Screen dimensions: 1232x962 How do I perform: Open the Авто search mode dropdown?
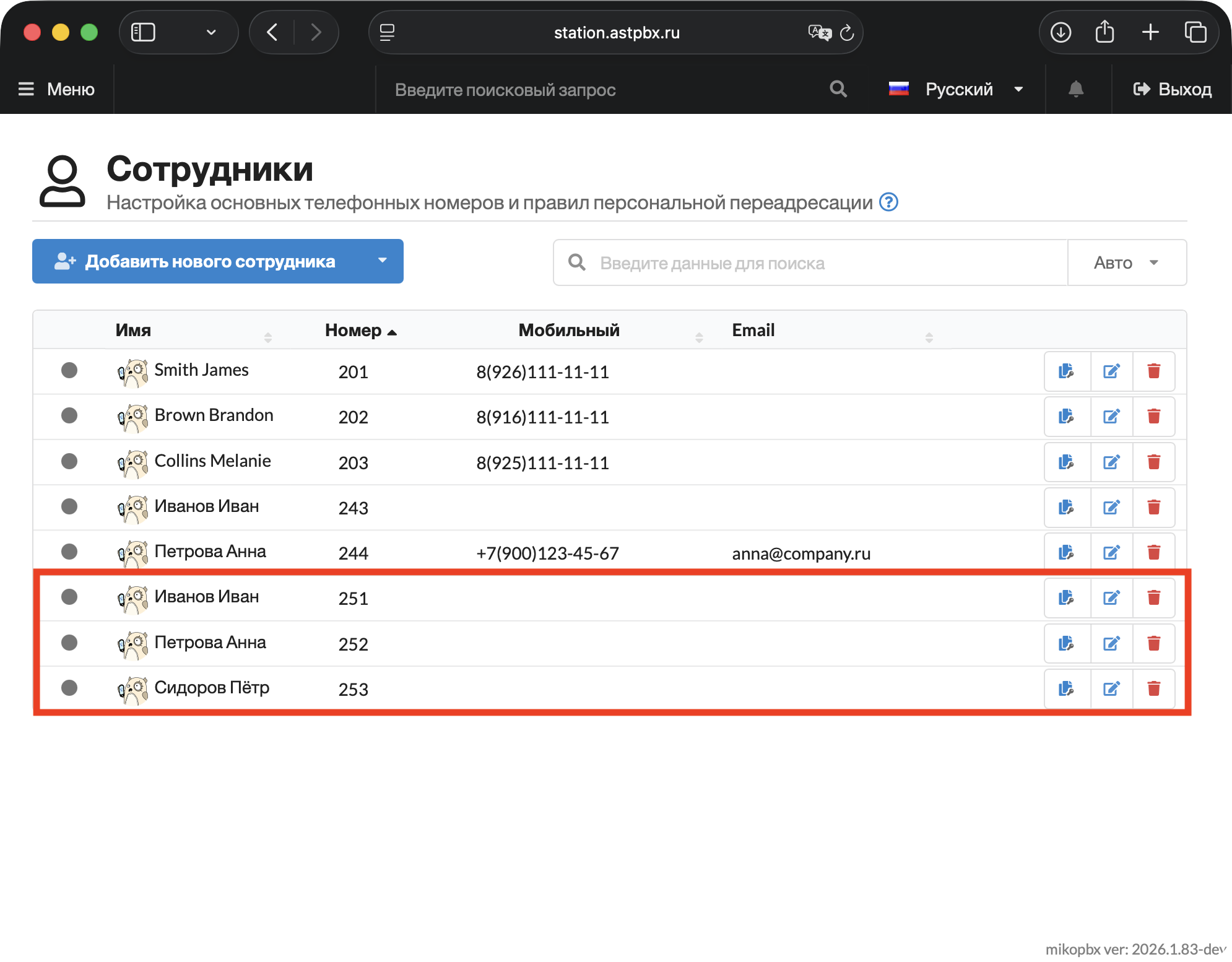[1126, 263]
